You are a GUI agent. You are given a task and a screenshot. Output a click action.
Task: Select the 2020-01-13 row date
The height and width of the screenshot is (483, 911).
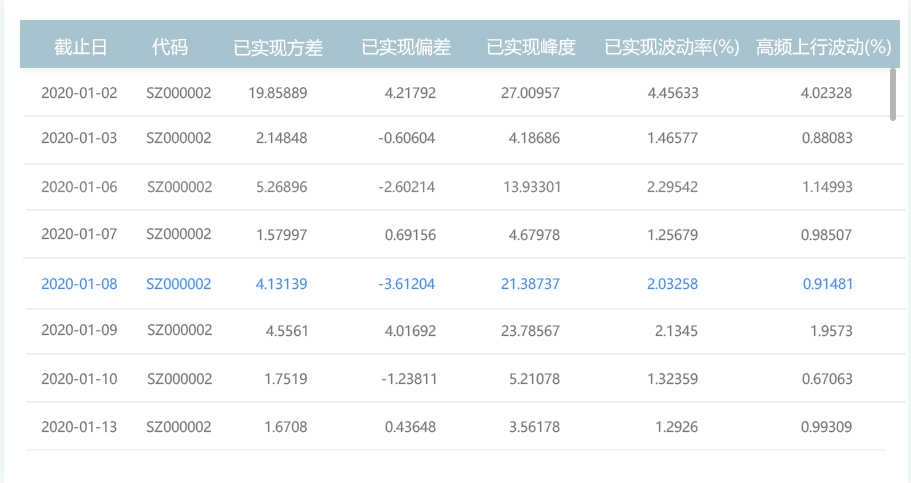pos(79,427)
